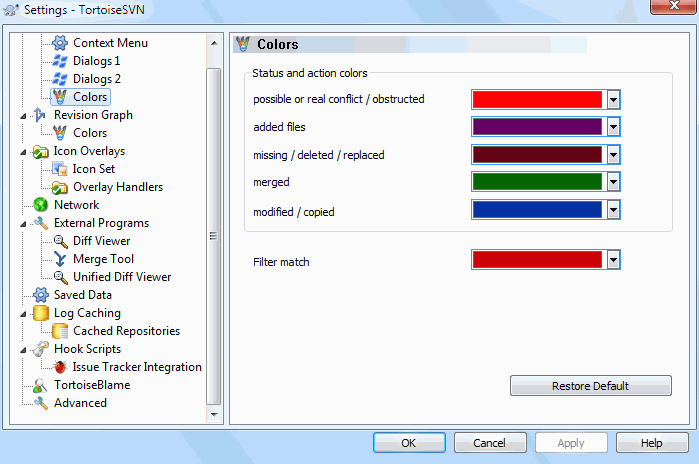Click the Icon Set icon
This screenshot has height=464, width=699.
coord(60,169)
